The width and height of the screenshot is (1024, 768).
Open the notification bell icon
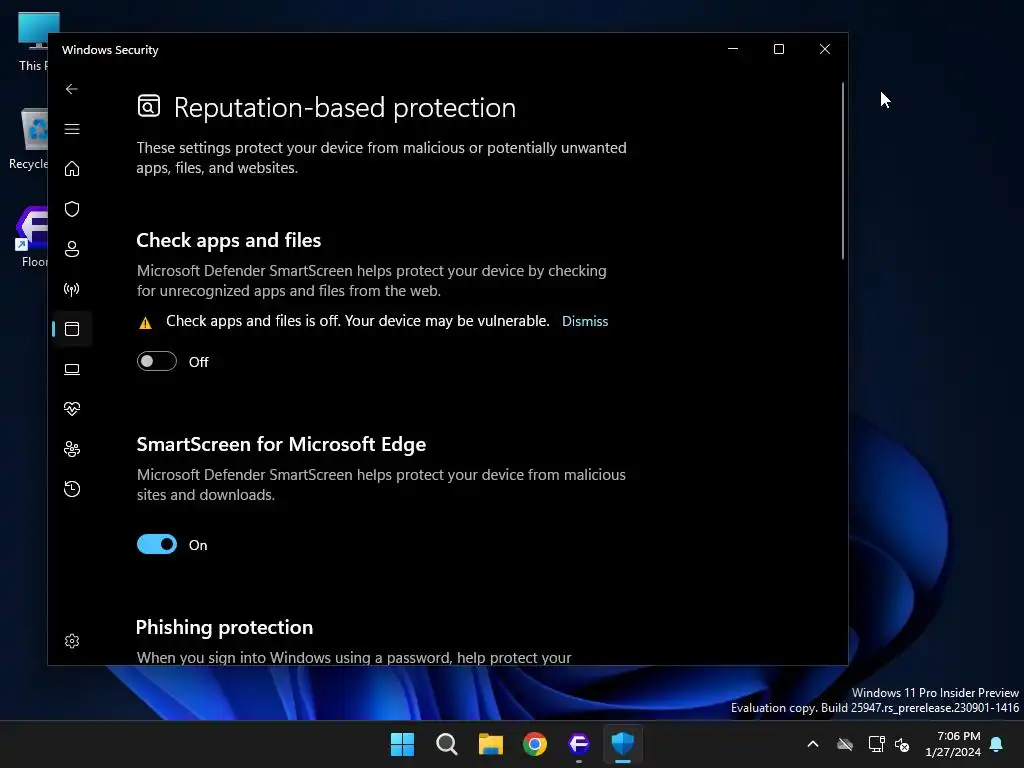pos(997,744)
